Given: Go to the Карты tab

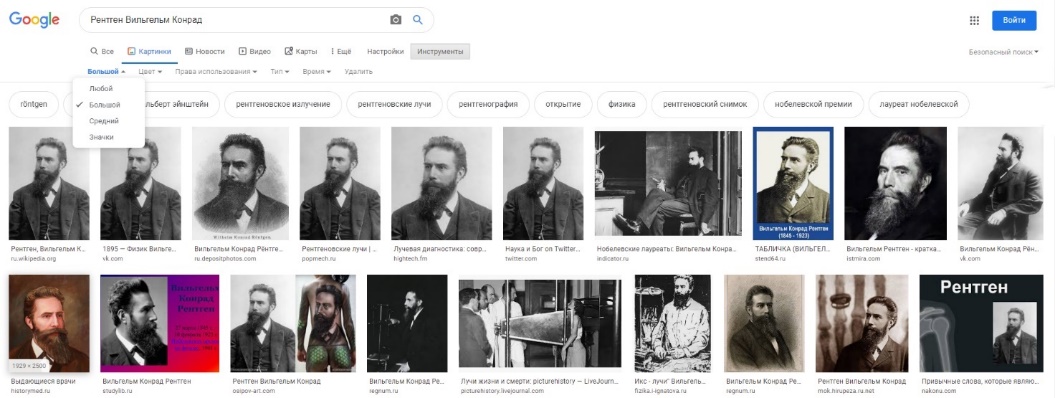Looking at the screenshot, I should [301, 52].
